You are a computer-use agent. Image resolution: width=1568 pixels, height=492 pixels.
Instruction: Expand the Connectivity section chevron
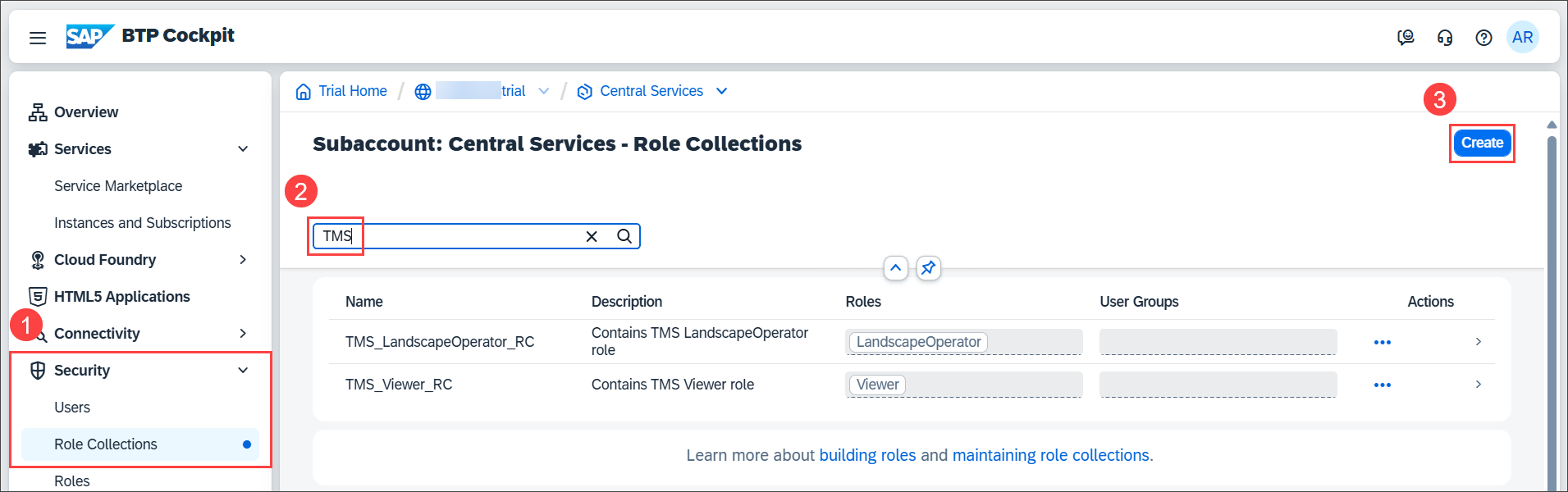(x=243, y=334)
